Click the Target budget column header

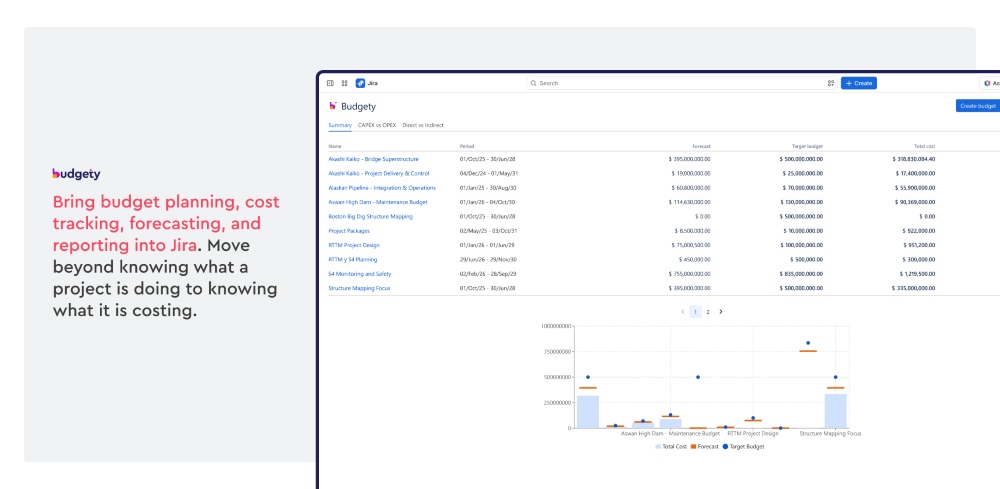pos(807,147)
